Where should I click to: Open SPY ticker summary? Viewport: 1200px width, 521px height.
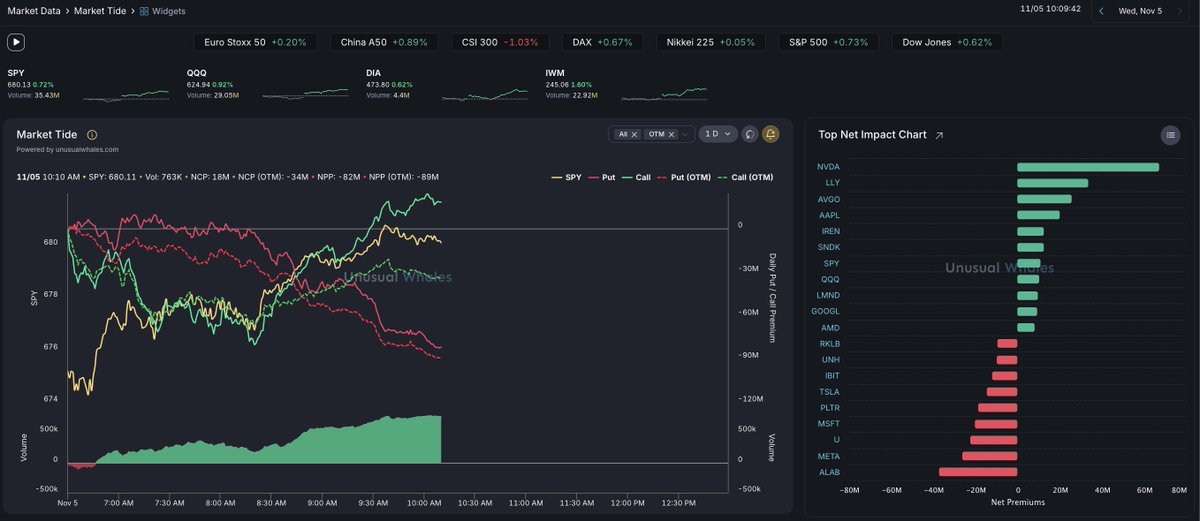pyautogui.click(x=33, y=84)
